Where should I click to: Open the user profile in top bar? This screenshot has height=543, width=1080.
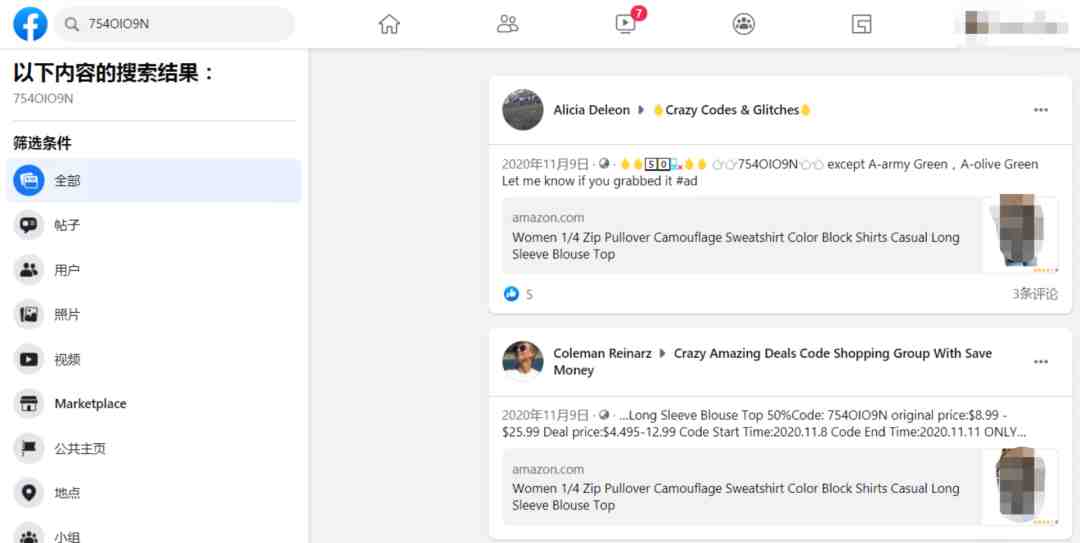click(x=1017, y=24)
